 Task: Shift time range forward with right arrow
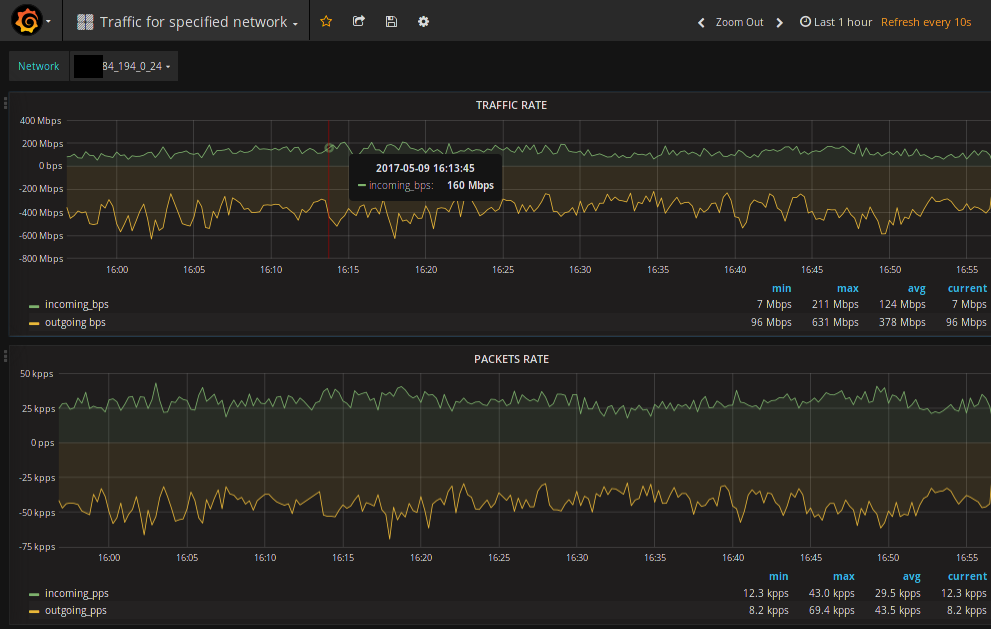pos(780,22)
